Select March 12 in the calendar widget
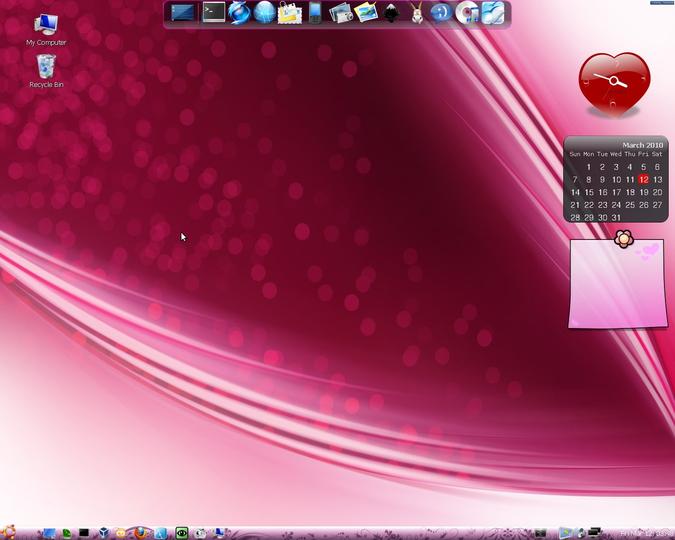 [x=644, y=180]
